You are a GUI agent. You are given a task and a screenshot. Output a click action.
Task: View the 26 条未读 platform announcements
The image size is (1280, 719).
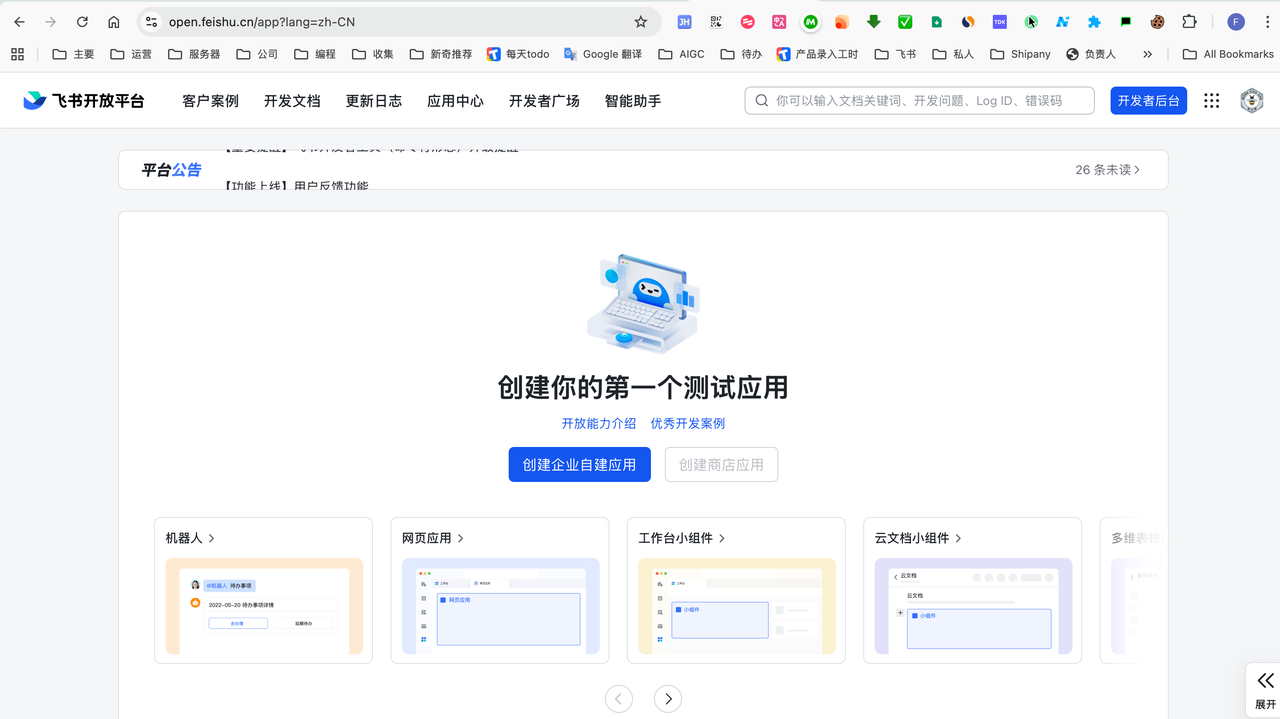[1105, 170]
